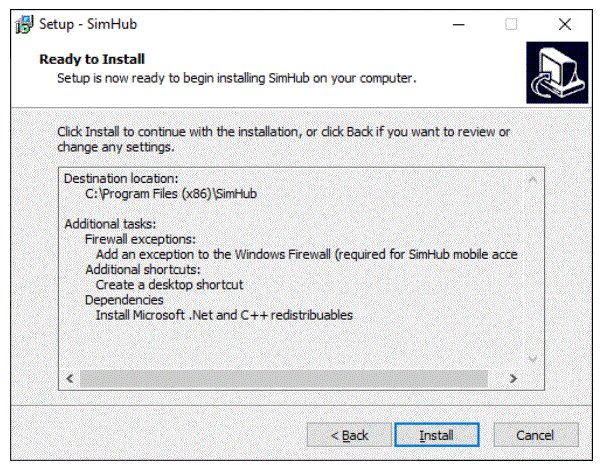Screen dimensions: 613x465
Task: Minimize the Setup window
Action: (x=459, y=25)
